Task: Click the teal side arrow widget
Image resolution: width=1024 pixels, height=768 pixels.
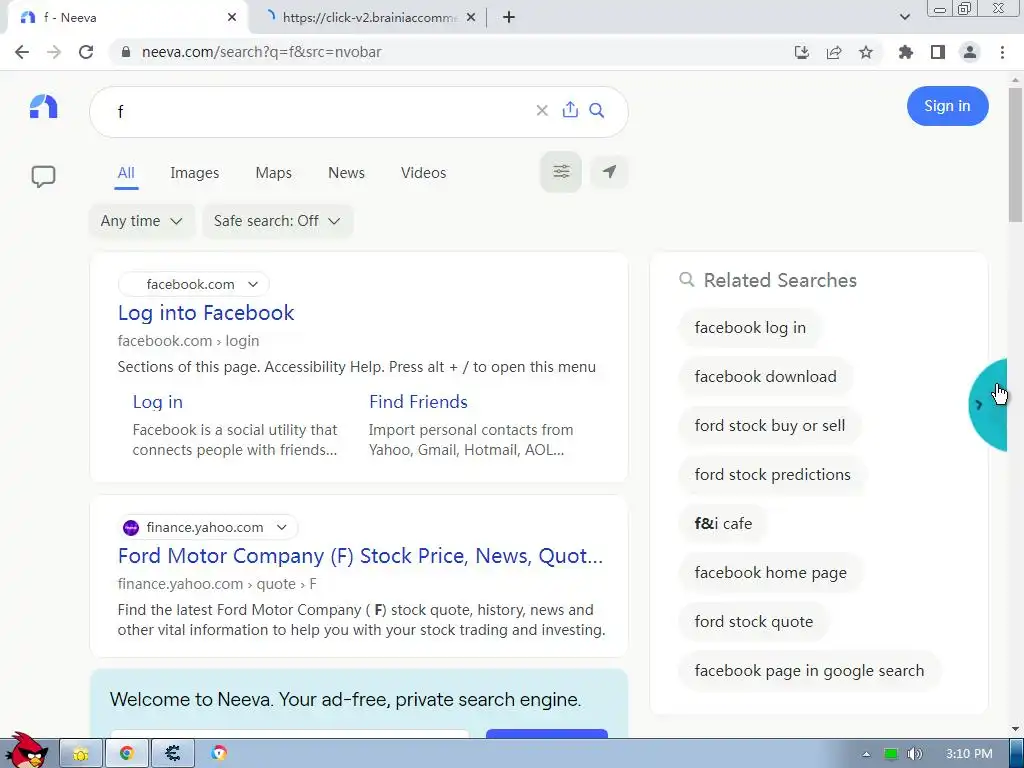Action: [987, 405]
